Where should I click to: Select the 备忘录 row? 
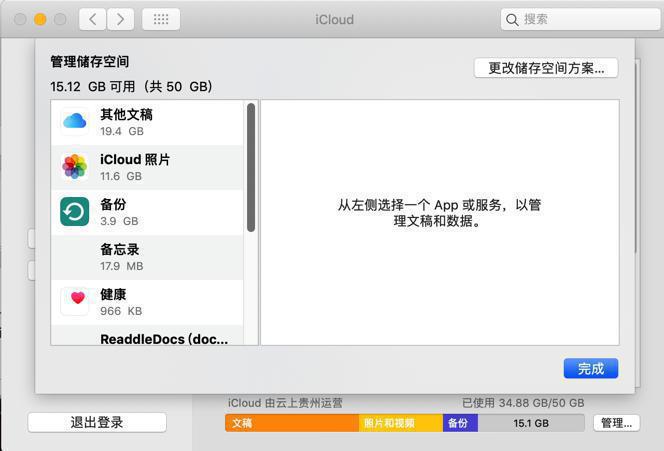coord(147,257)
